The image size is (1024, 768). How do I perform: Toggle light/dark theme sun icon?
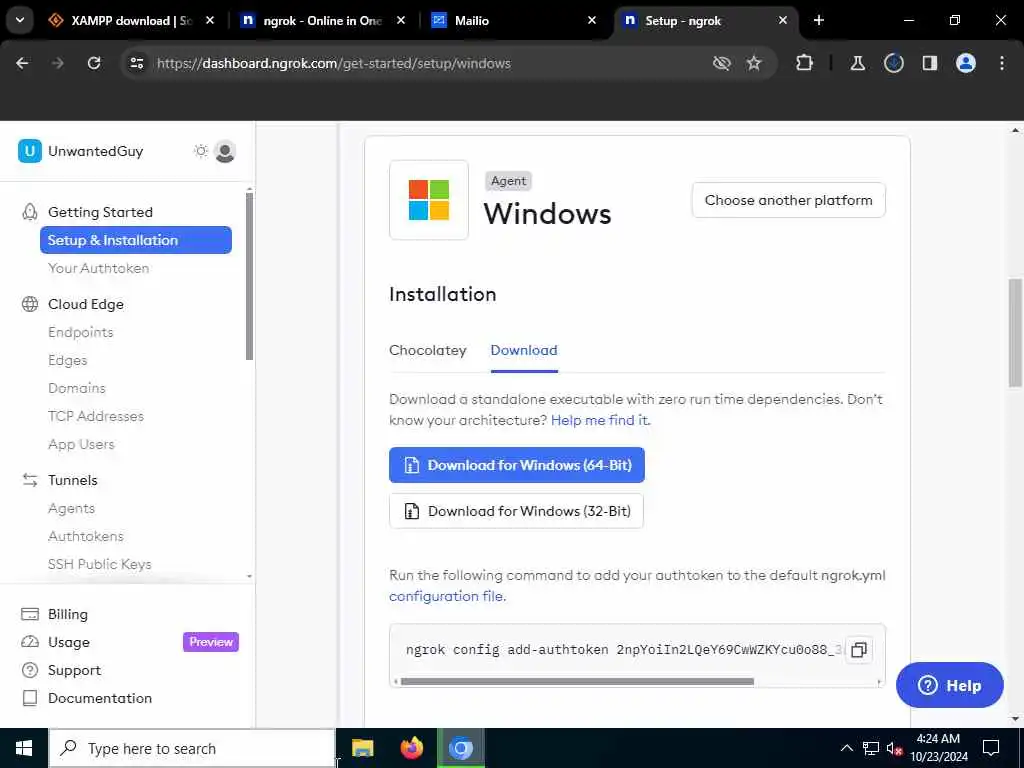click(200, 151)
